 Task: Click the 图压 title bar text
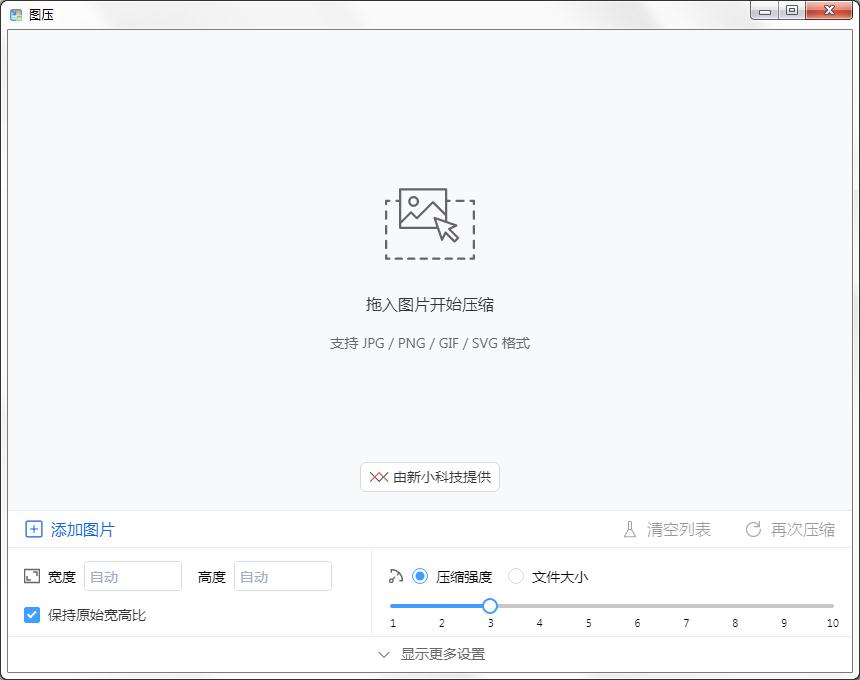(x=39, y=14)
